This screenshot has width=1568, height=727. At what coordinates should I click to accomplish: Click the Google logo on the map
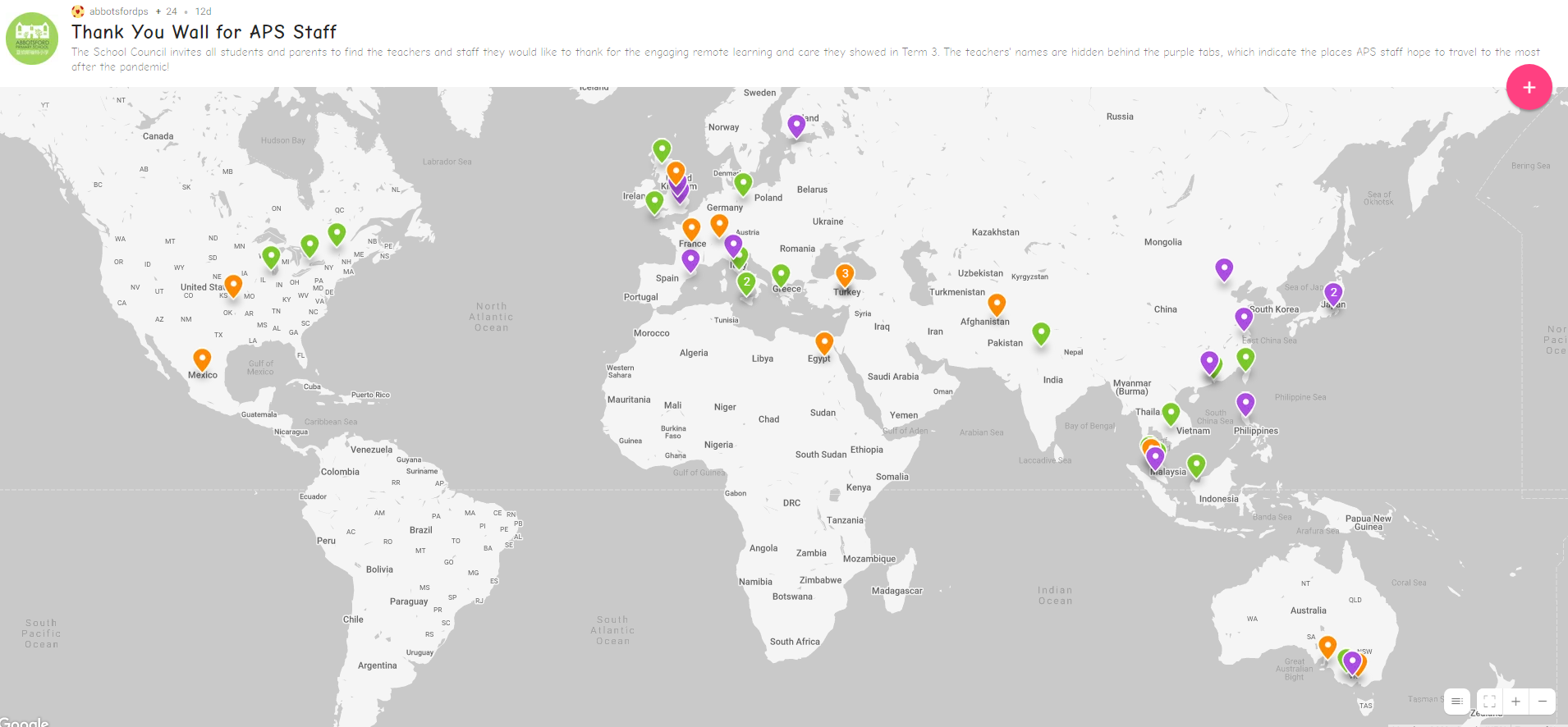(x=25, y=722)
